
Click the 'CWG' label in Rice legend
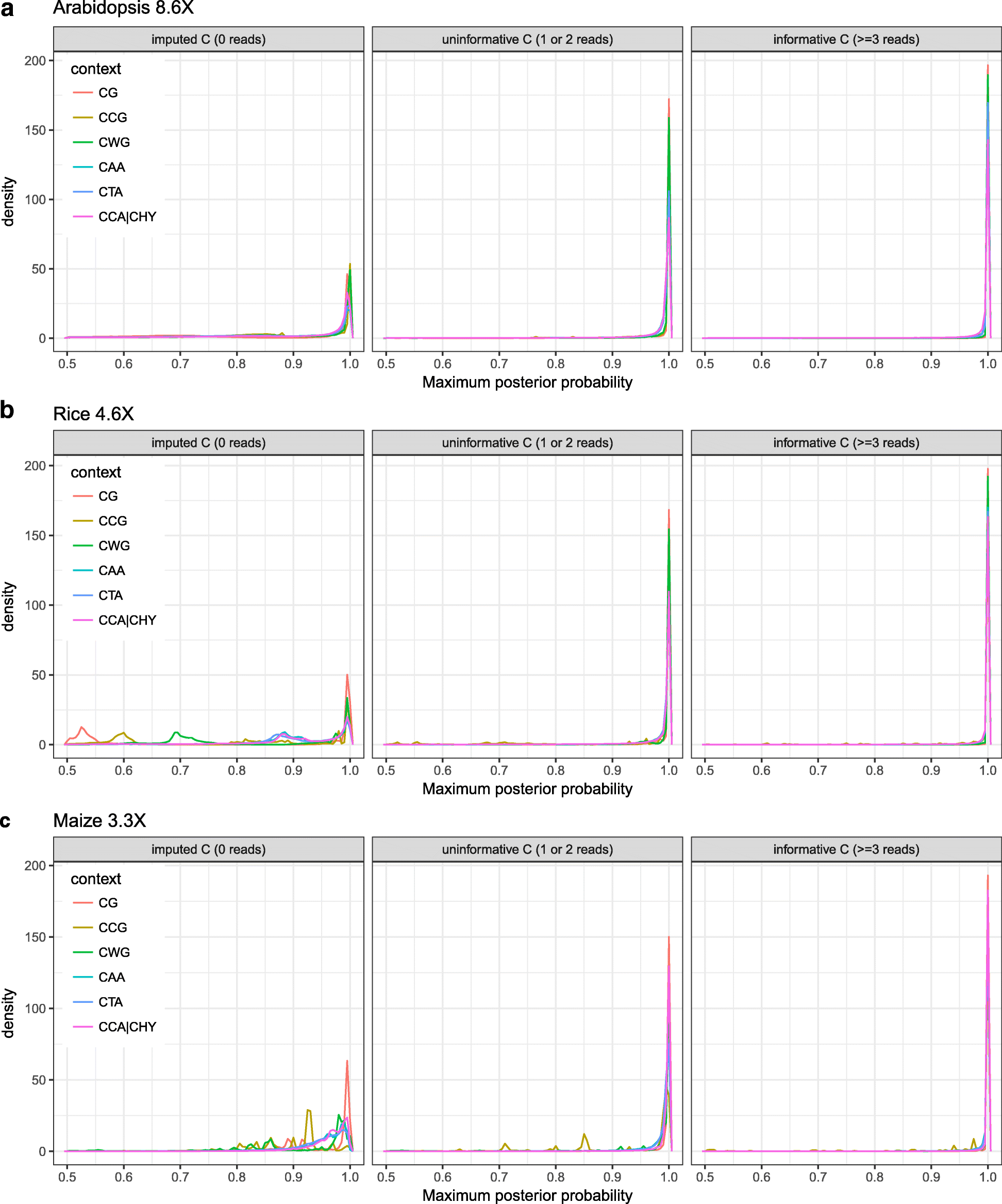pos(114,546)
